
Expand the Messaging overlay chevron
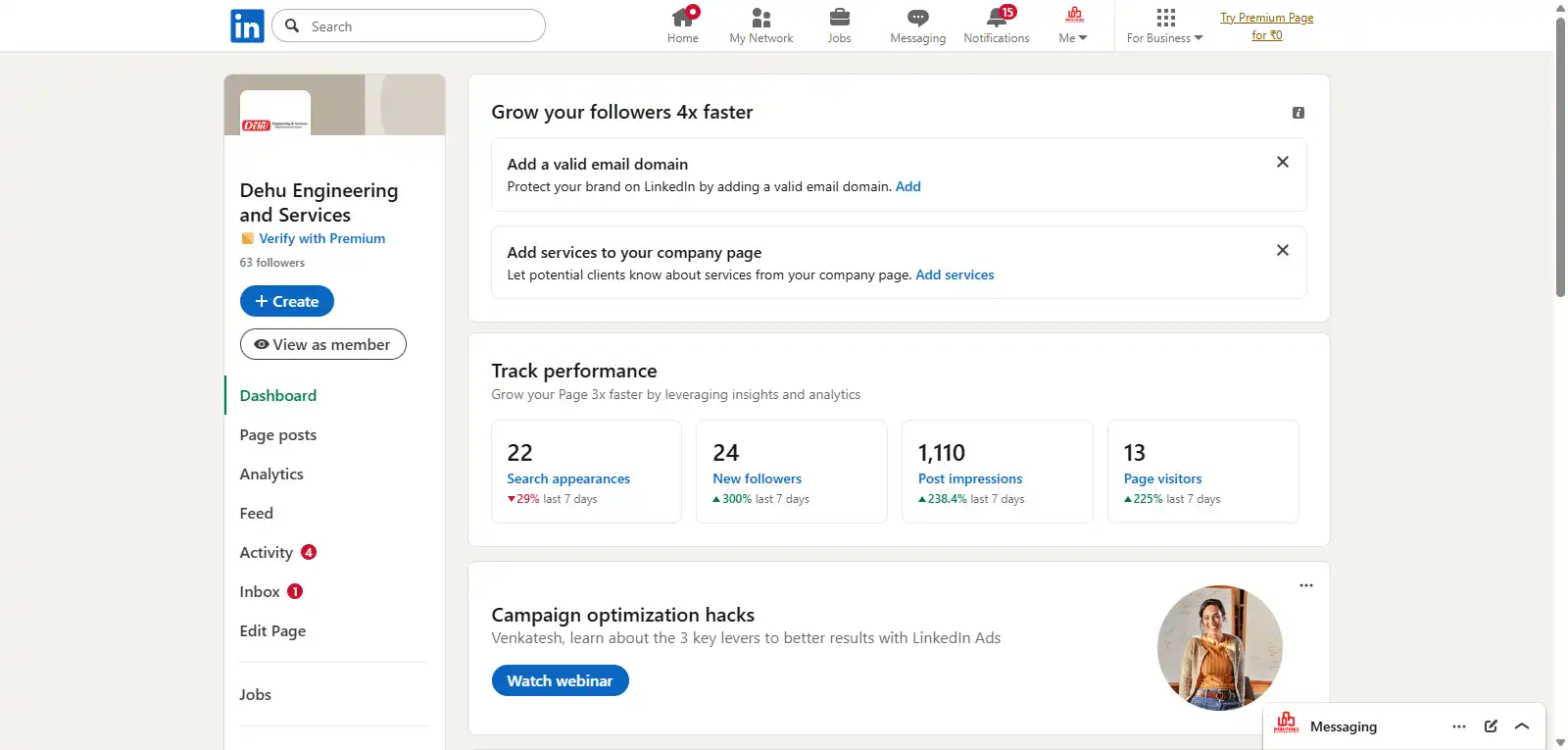(x=1522, y=726)
